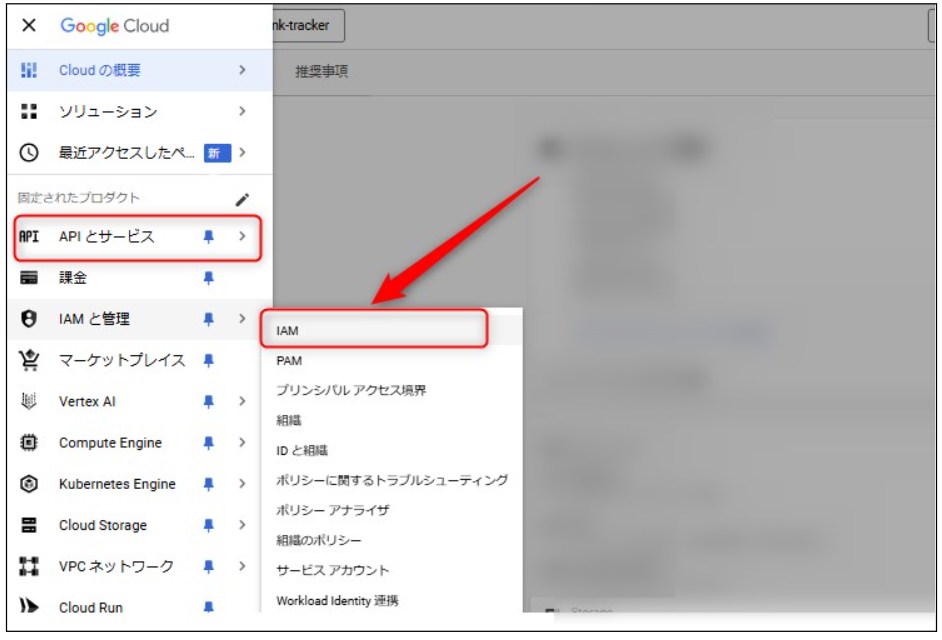Unpin Vertex AI using its pin

point(208,401)
